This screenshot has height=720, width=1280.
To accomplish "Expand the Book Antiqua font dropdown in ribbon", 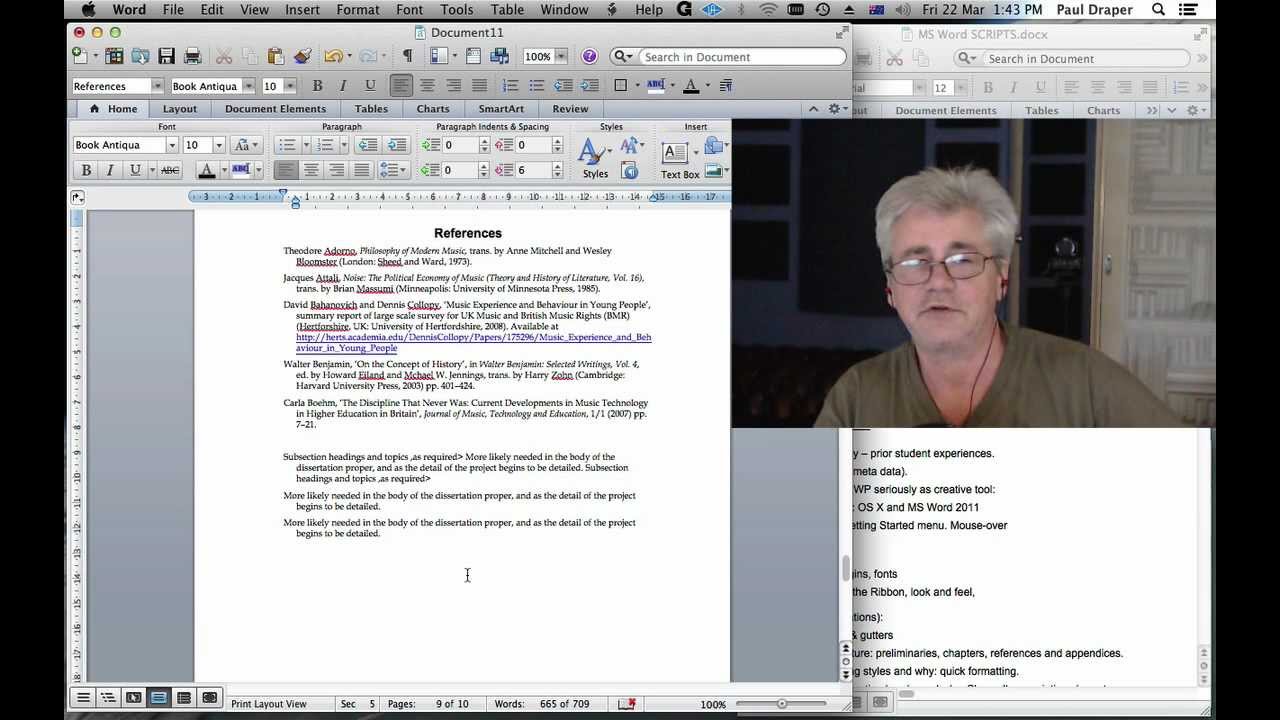I will 171,146.
